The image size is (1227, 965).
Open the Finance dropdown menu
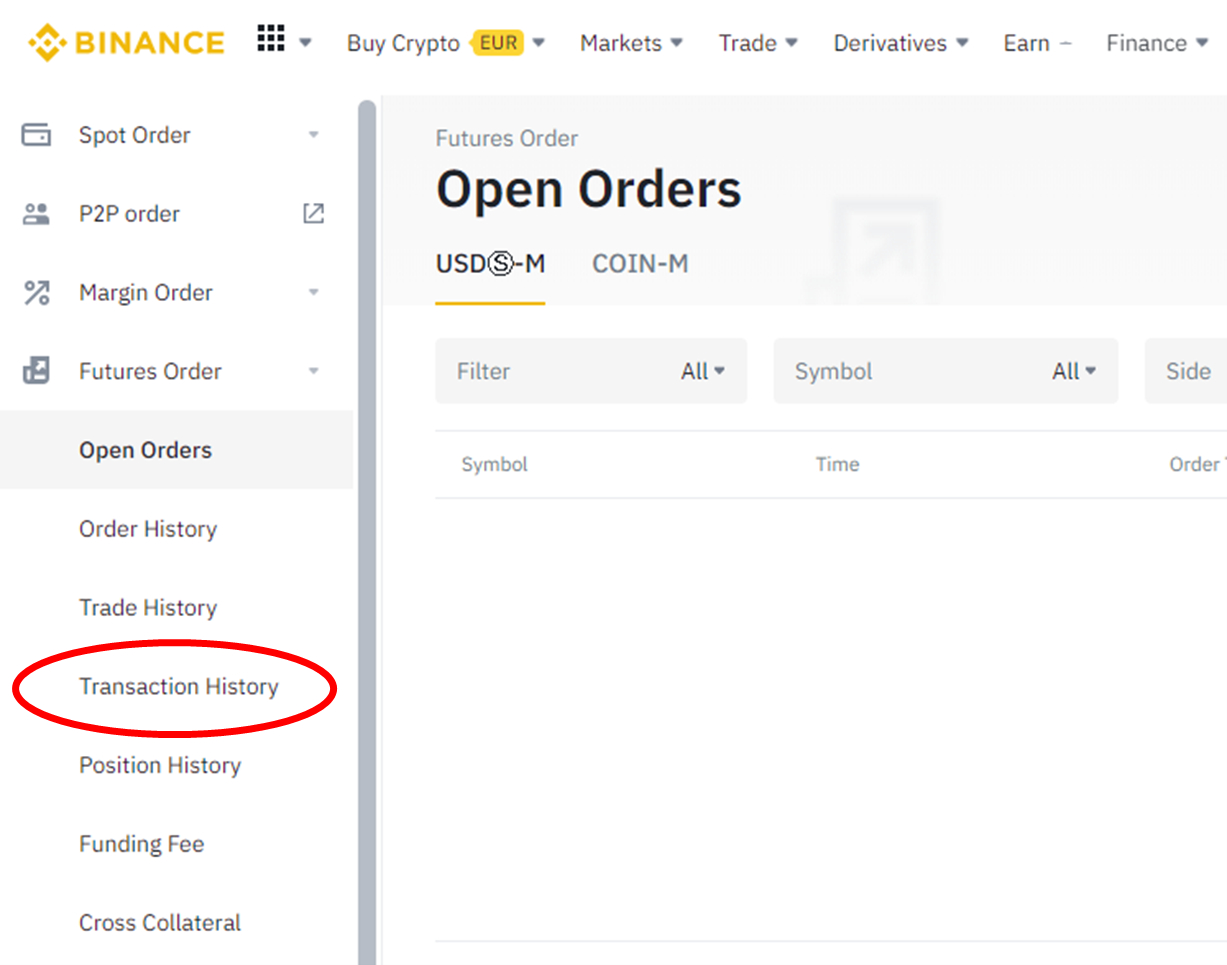1157,43
